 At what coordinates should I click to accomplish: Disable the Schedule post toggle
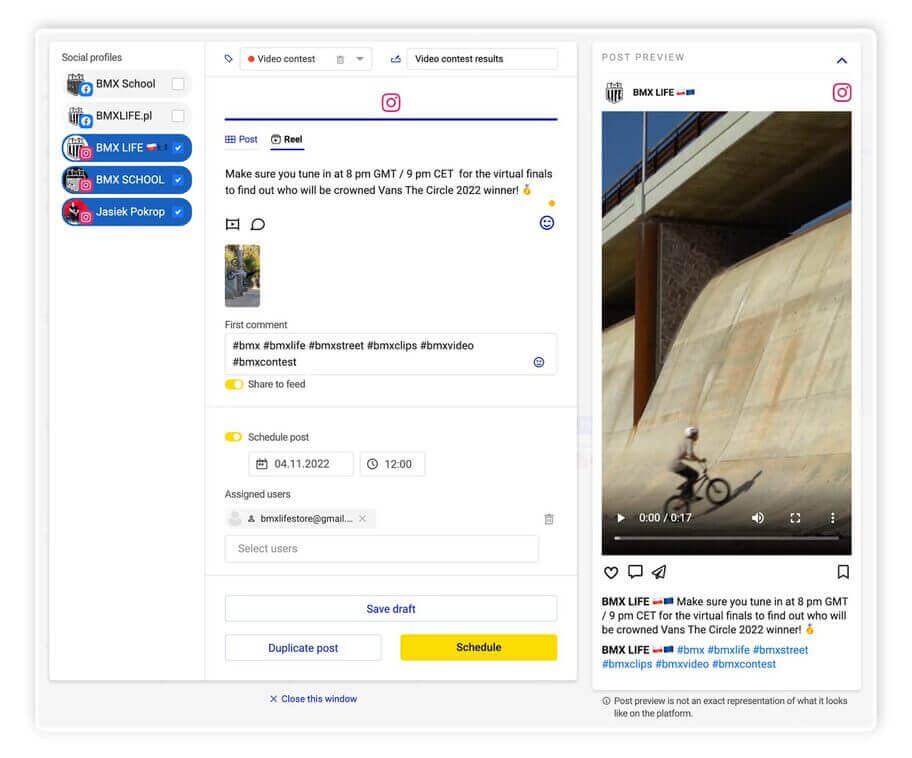[x=234, y=437]
